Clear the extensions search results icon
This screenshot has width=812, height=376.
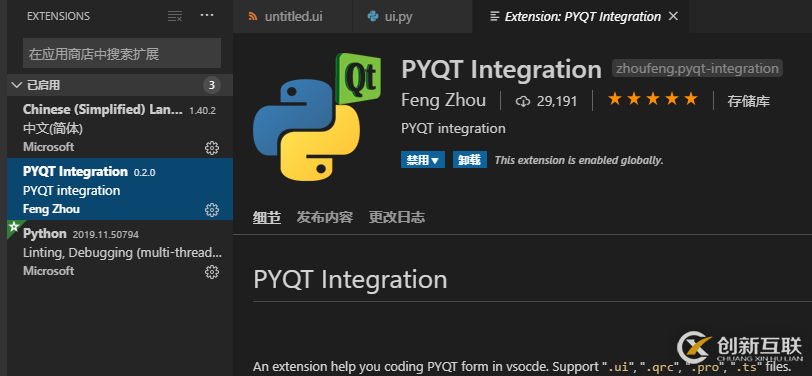[x=175, y=16]
